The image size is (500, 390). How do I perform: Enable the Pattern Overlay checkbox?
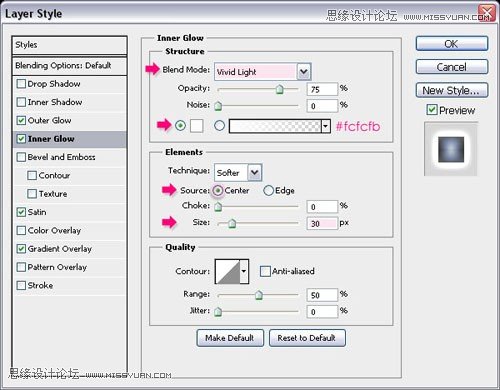point(21,267)
